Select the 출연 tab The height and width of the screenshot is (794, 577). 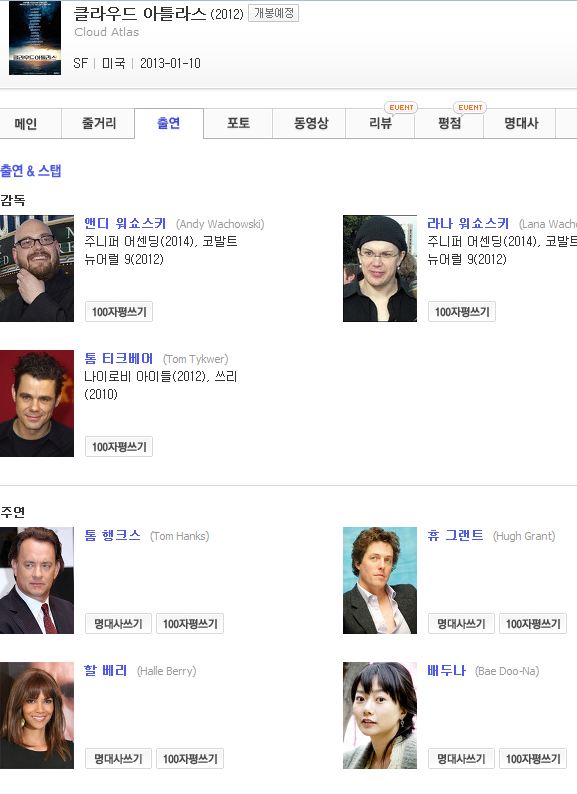tap(169, 123)
